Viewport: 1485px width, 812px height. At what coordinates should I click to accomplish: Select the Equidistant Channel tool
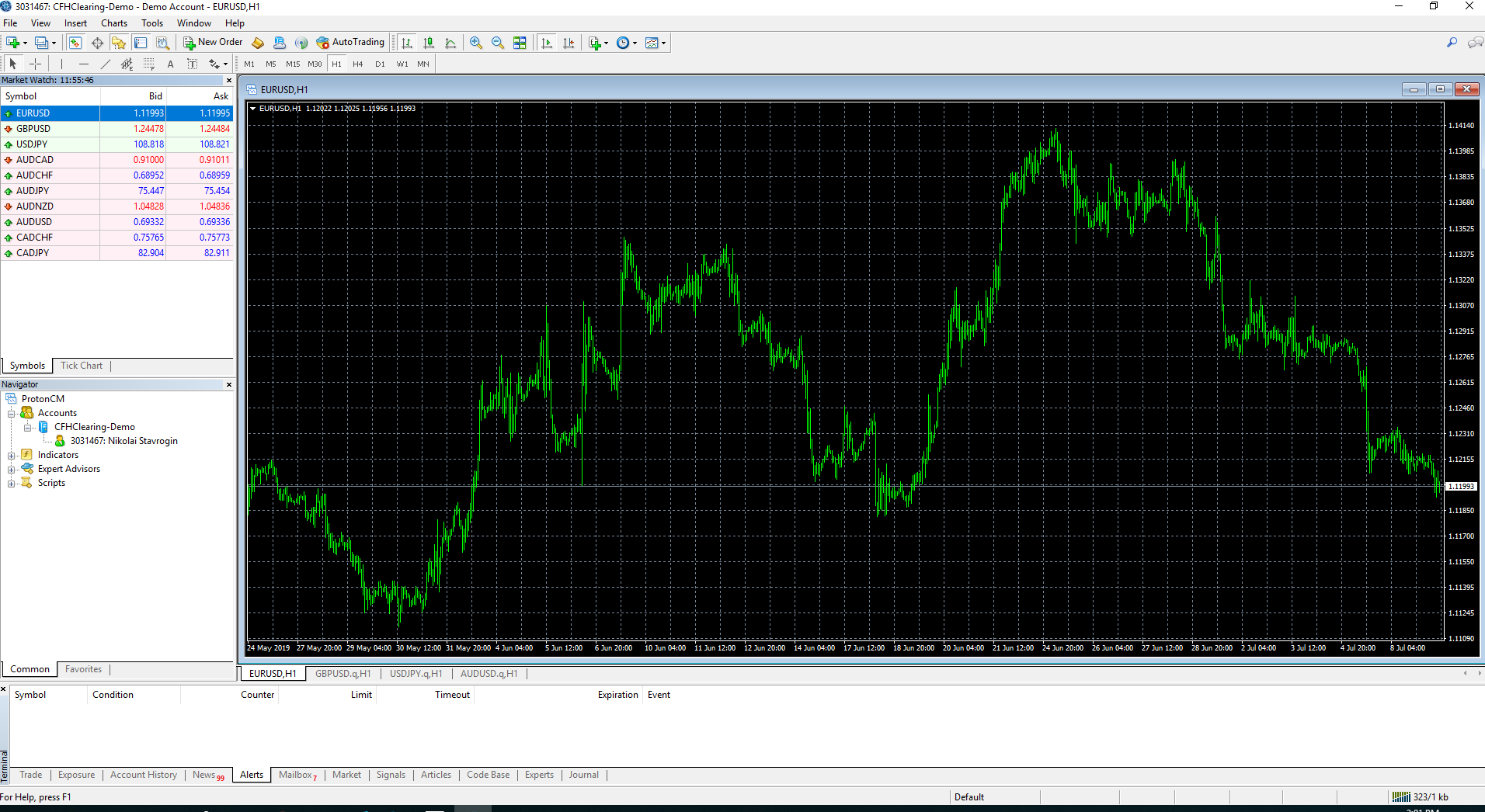coord(127,64)
